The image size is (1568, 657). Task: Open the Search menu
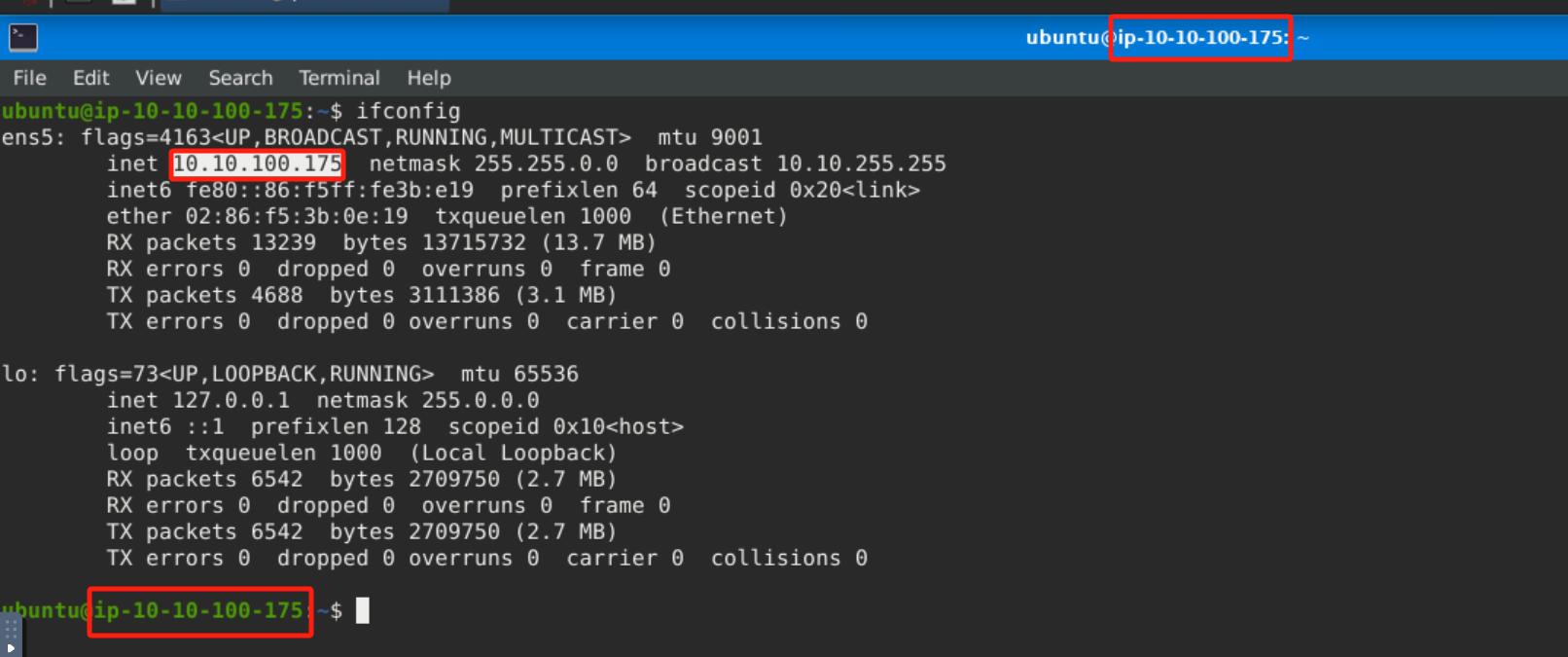(240, 78)
